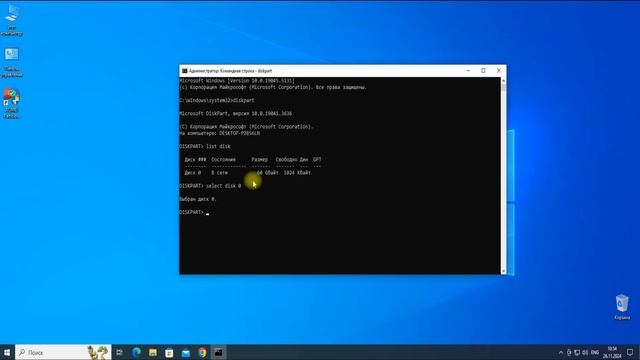The width and height of the screenshot is (640, 360).
Task: Switch the ENG input language indicator
Action: pos(595,352)
